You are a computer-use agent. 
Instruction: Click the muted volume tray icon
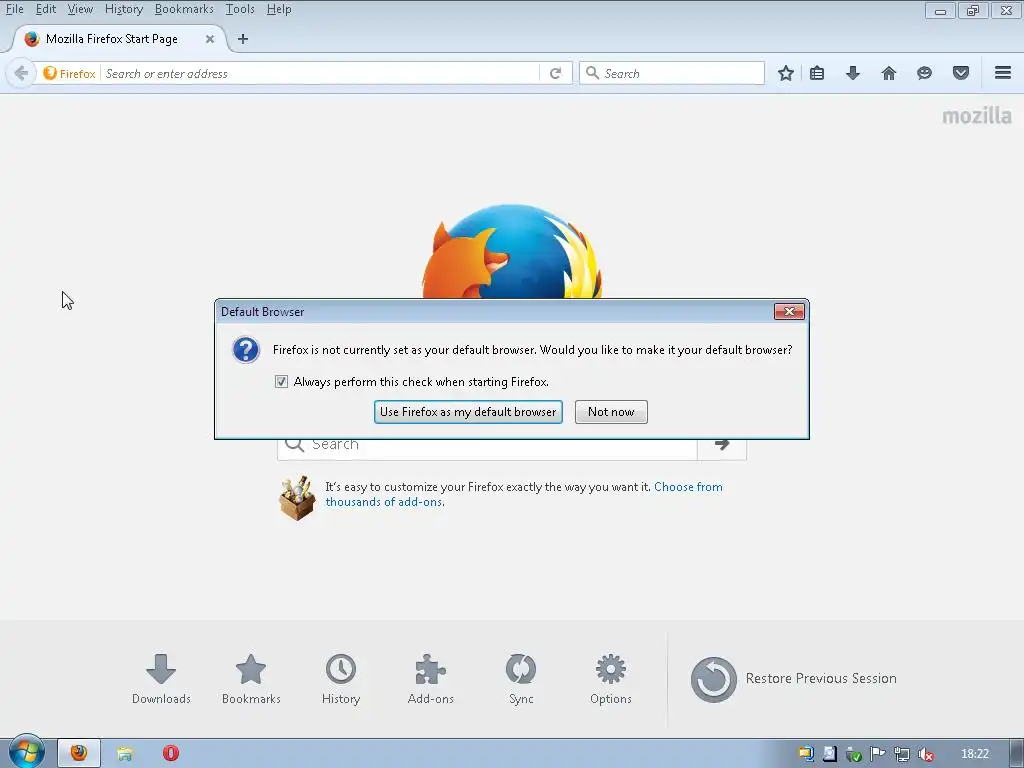(x=925, y=754)
